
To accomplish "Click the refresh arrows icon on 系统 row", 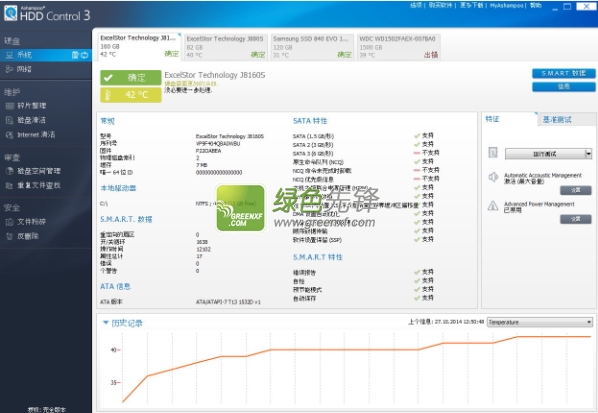I will (x=84, y=55).
